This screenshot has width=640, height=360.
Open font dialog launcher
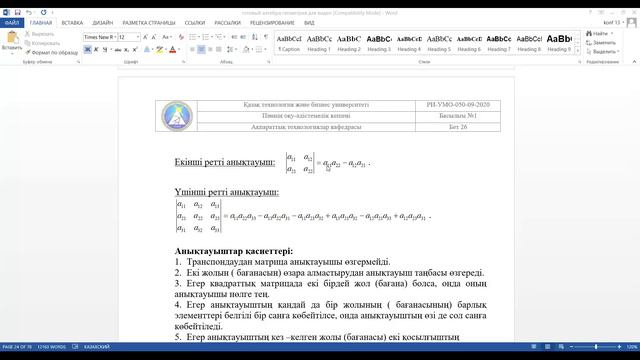click(x=183, y=62)
